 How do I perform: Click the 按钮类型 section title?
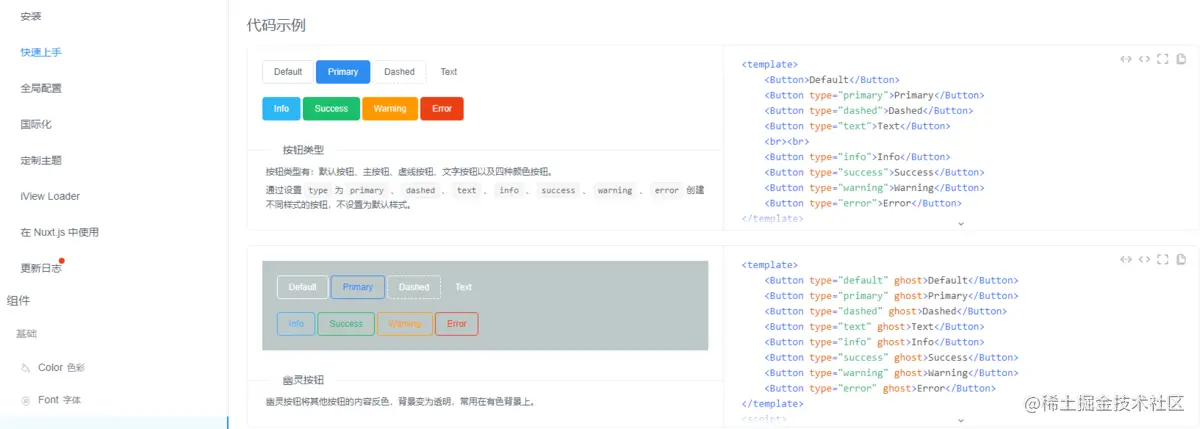coord(303,150)
